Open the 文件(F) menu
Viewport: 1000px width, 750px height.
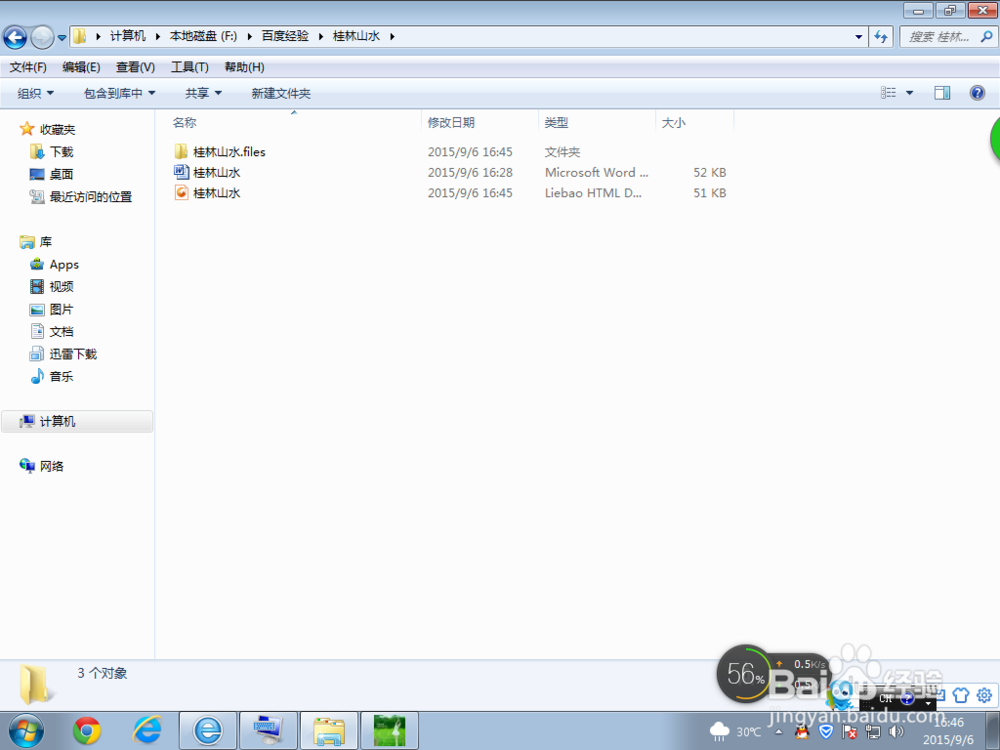tap(28, 67)
